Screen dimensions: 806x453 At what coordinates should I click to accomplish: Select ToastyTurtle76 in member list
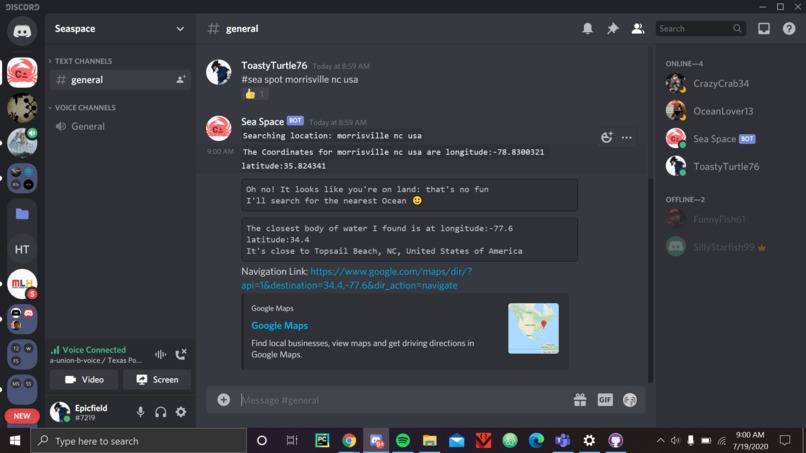(727, 167)
